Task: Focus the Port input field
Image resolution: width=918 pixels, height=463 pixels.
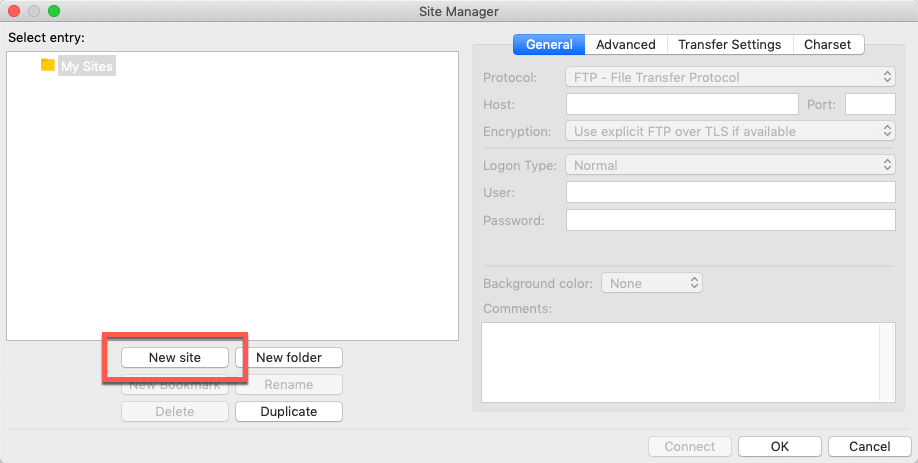Action: 870,104
